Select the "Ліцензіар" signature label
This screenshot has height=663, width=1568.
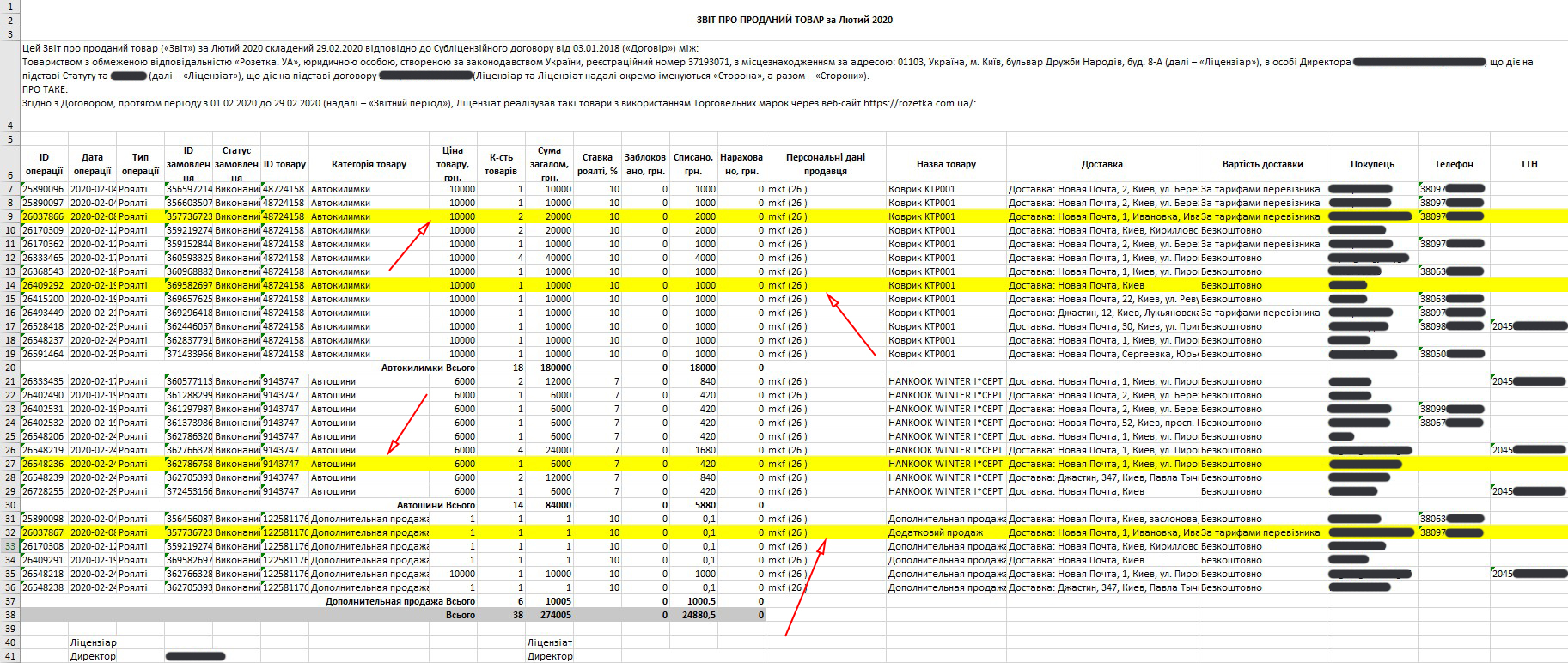pyautogui.click(x=93, y=642)
